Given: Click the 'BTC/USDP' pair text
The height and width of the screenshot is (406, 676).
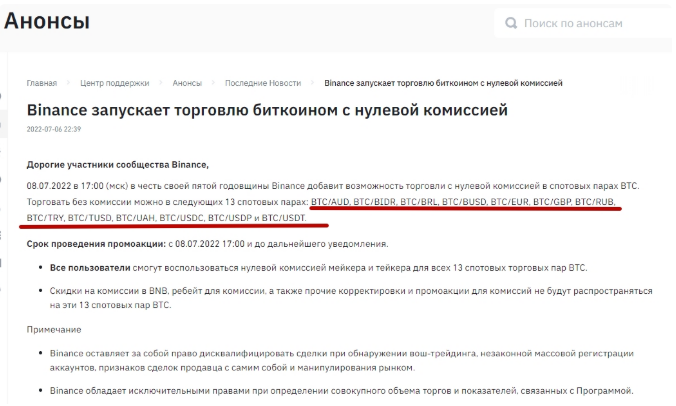Looking at the screenshot, I should pyautogui.click(x=230, y=218).
